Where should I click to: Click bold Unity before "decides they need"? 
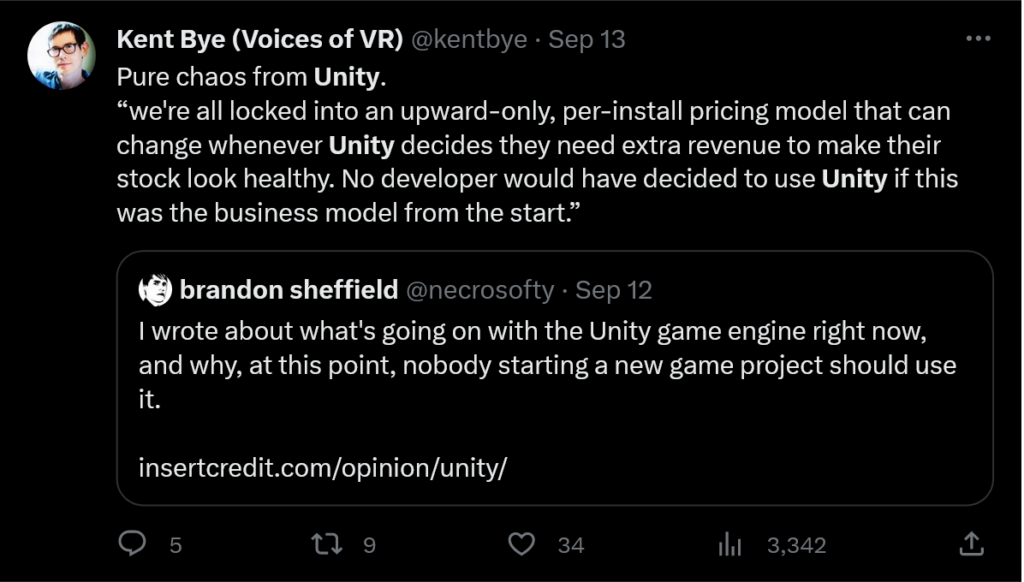(362, 146)
